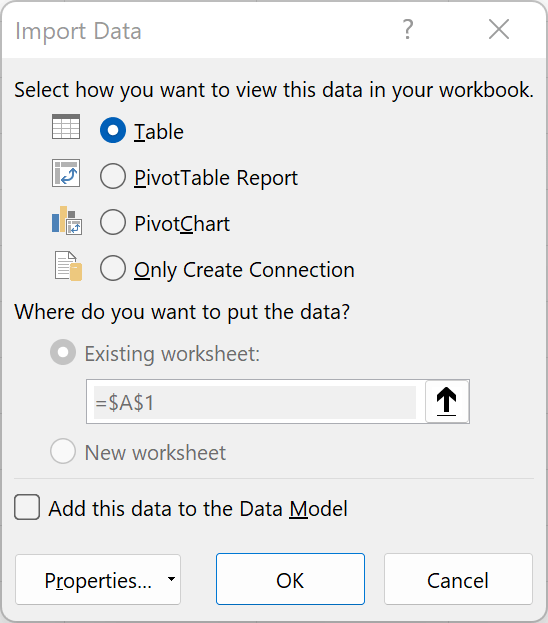Click the PivotChart bar chart icon
548x623 pixels.
(67, 220)
